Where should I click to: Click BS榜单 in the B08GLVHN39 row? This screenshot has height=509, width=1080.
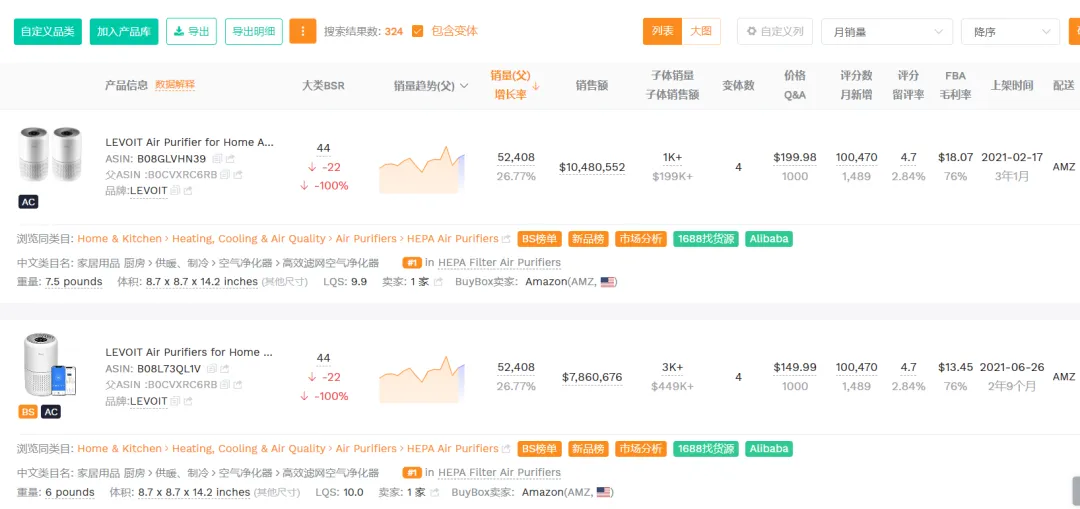539,239
